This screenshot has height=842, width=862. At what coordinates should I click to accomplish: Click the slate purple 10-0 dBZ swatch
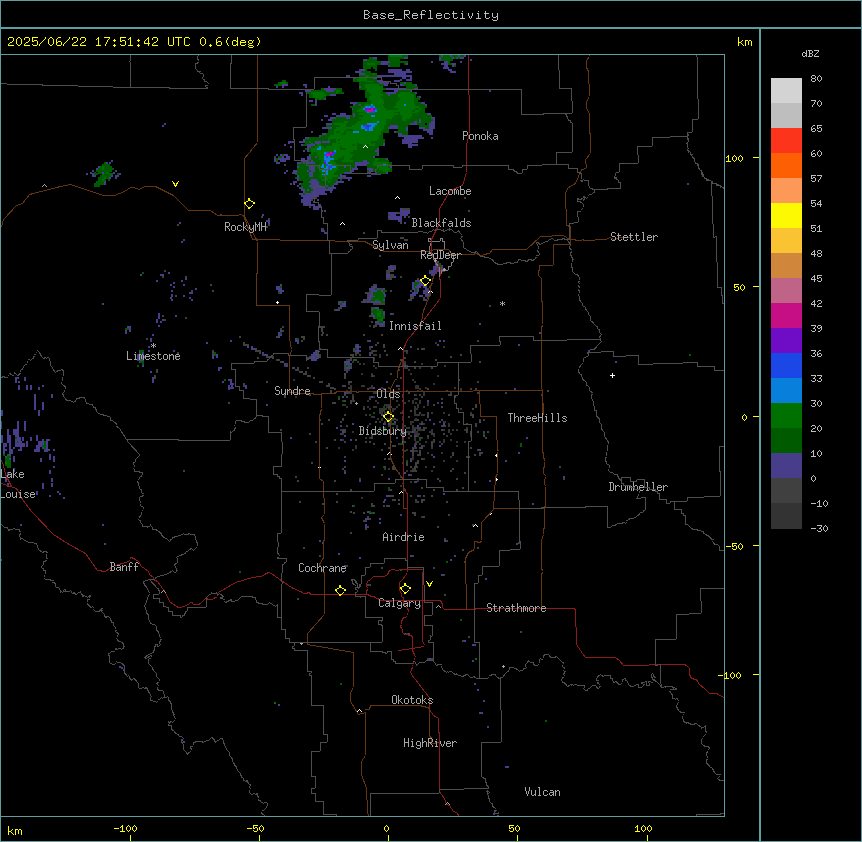786,466
